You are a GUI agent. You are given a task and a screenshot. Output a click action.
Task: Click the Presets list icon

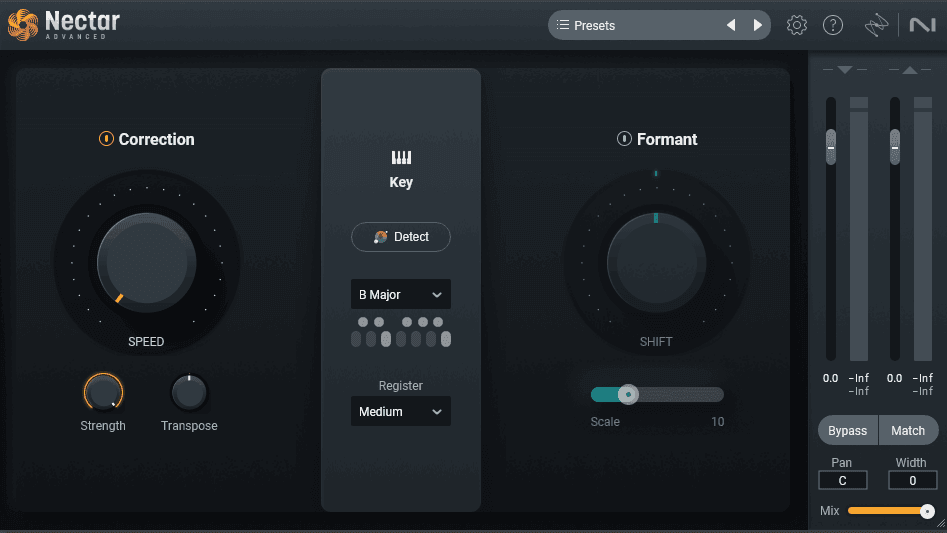563,25
